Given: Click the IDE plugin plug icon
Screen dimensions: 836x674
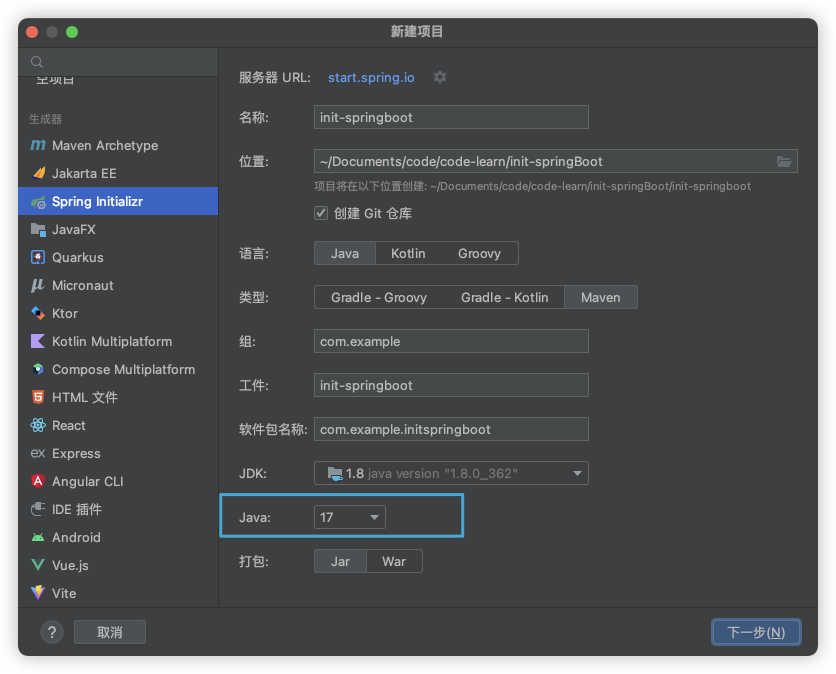Looking at the screenshot, I should point(38,509).
